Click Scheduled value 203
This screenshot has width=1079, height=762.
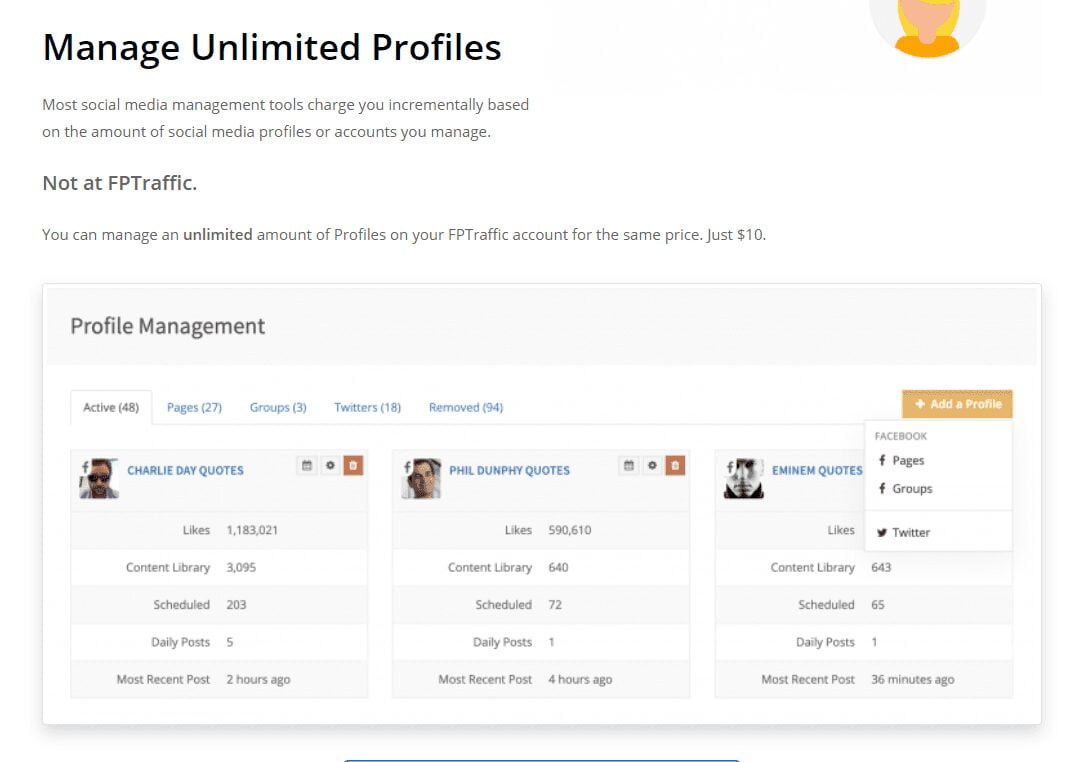coord(236,604)
